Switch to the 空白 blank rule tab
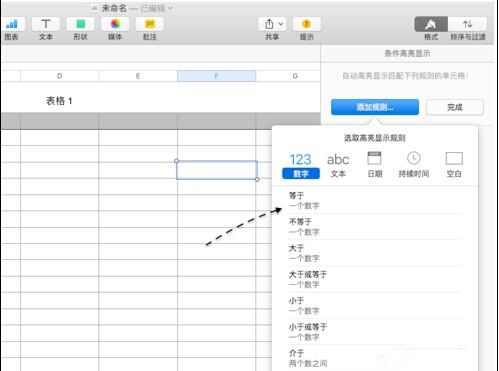This screenshot has width=499, height=371. pos(454,165)
